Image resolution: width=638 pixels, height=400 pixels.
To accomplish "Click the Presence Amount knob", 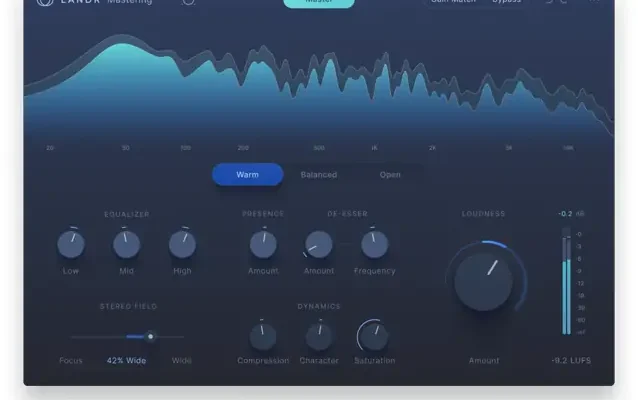I will 263,243.
